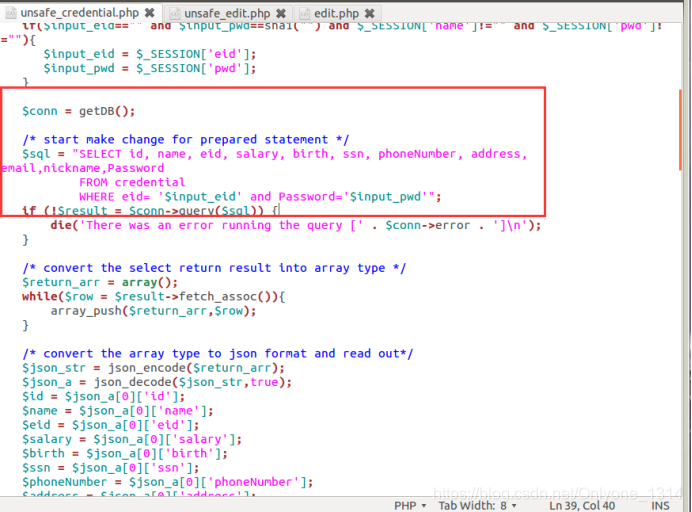The height and width of the screenshot is (512, 692).
Task: Click the $id = $json_a[0]['id'] line
Action: pos(104,396)
